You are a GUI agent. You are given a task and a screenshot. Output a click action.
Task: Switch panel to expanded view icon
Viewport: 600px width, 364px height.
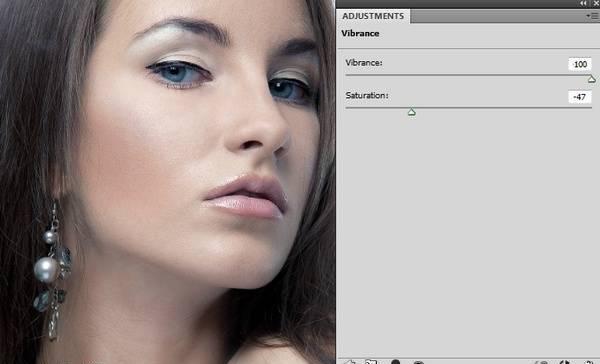coord(371,362)
